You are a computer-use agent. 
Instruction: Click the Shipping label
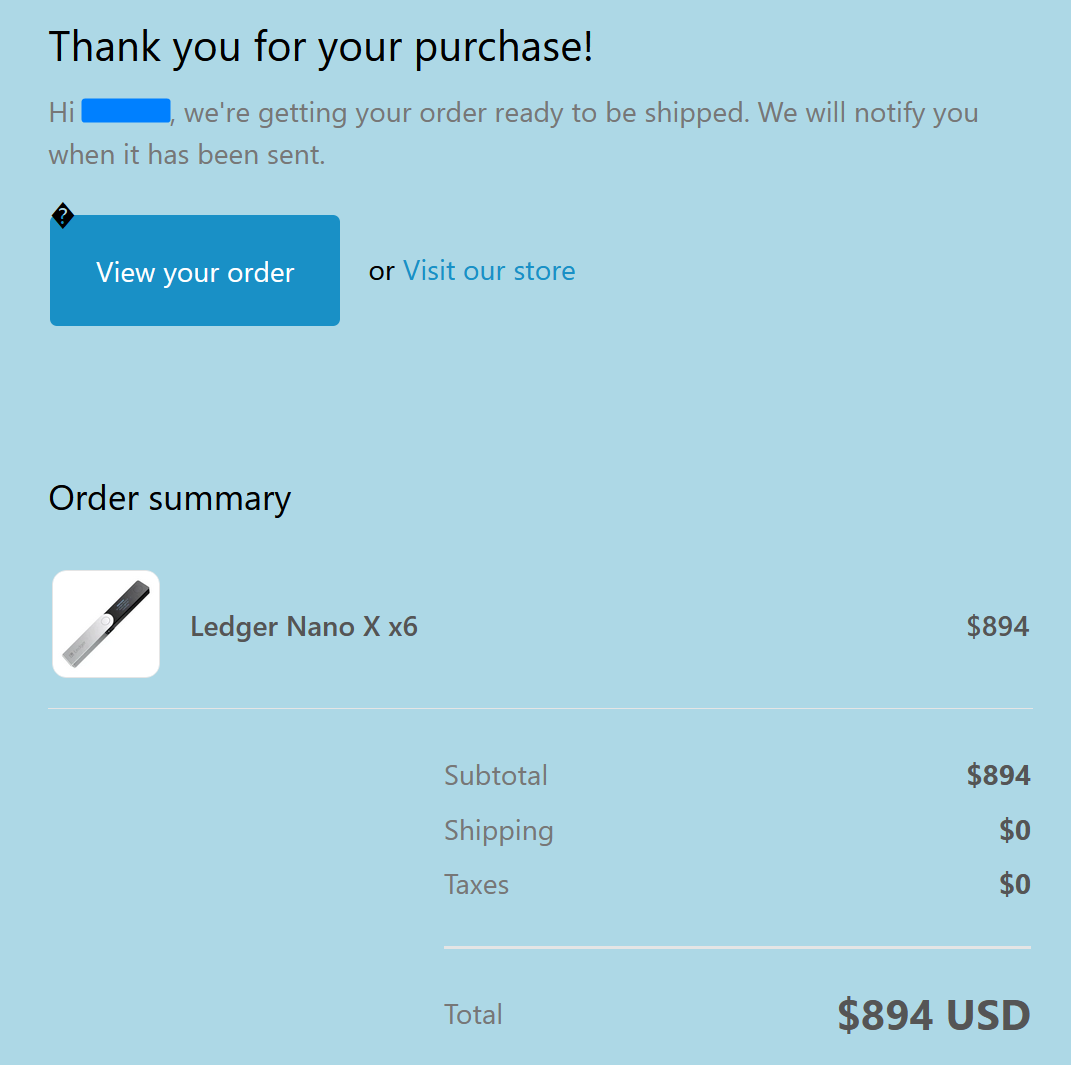499,831
